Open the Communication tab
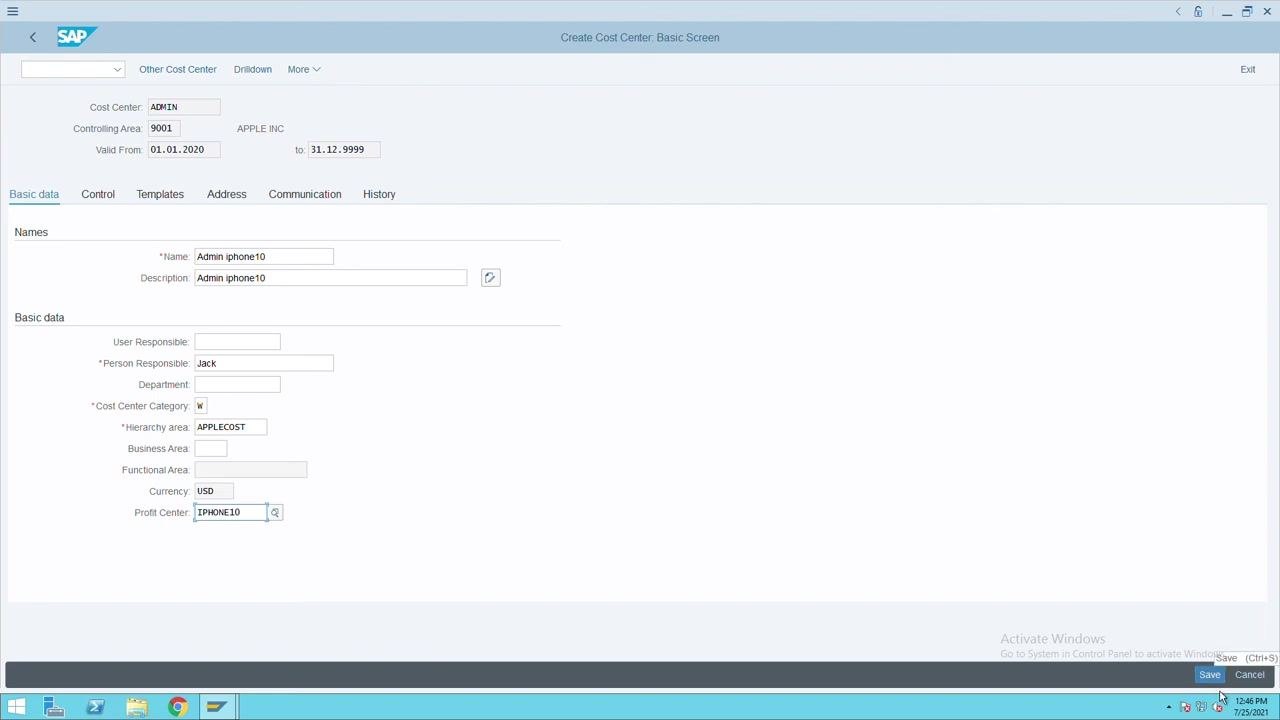The width and height of the screenshot is (1280, 720). [305, 194]
